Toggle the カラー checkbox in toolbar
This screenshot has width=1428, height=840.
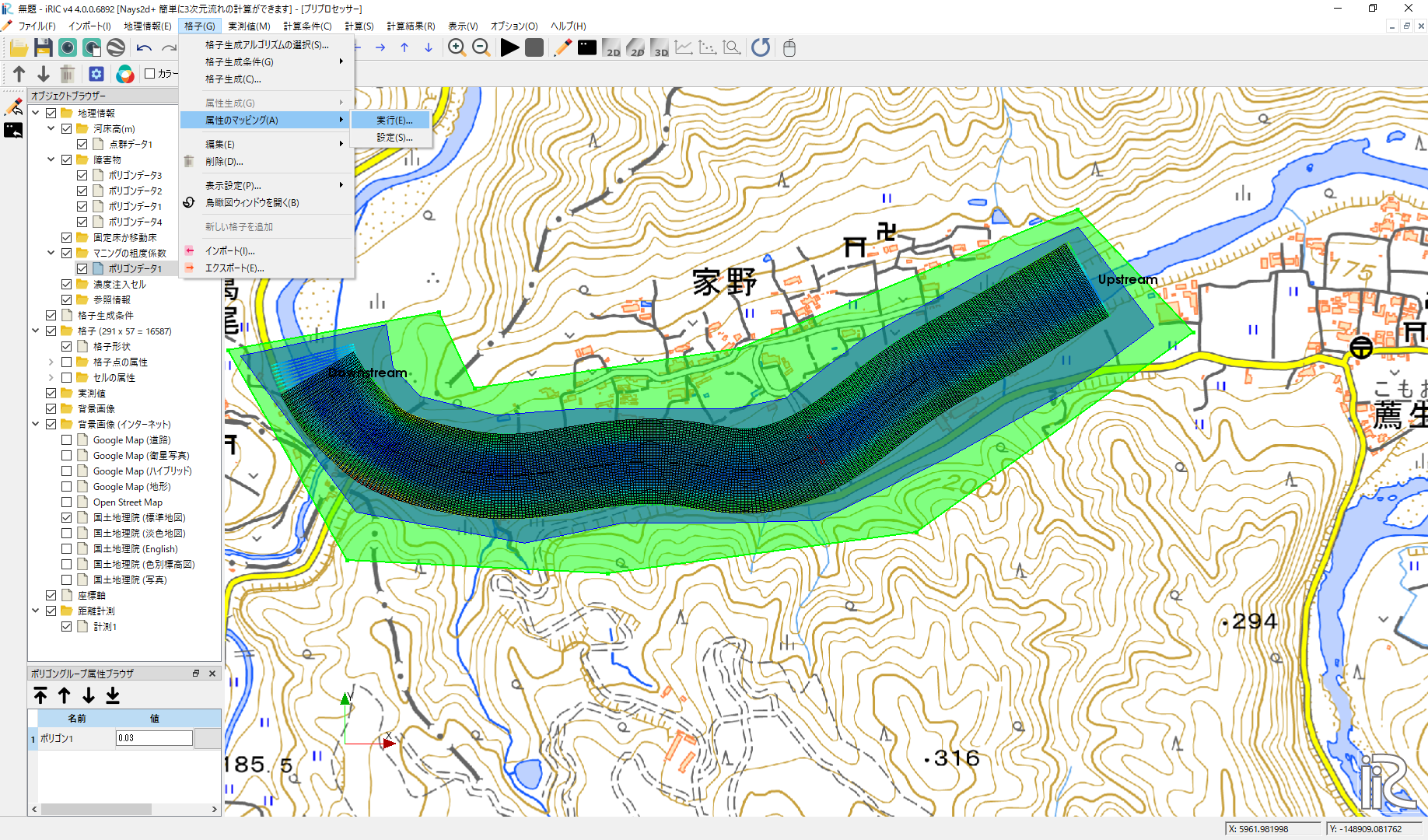point(150,74)
